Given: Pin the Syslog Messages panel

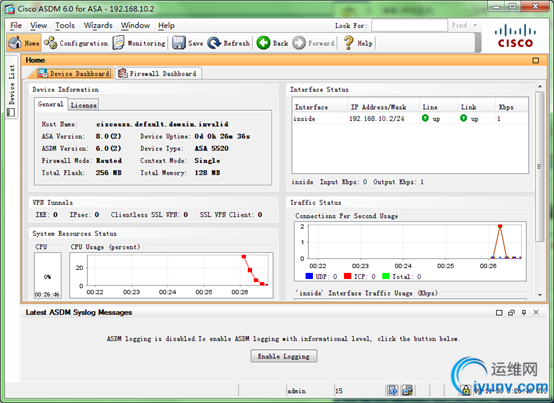Looking at the screenshot, I should point(524,313).
